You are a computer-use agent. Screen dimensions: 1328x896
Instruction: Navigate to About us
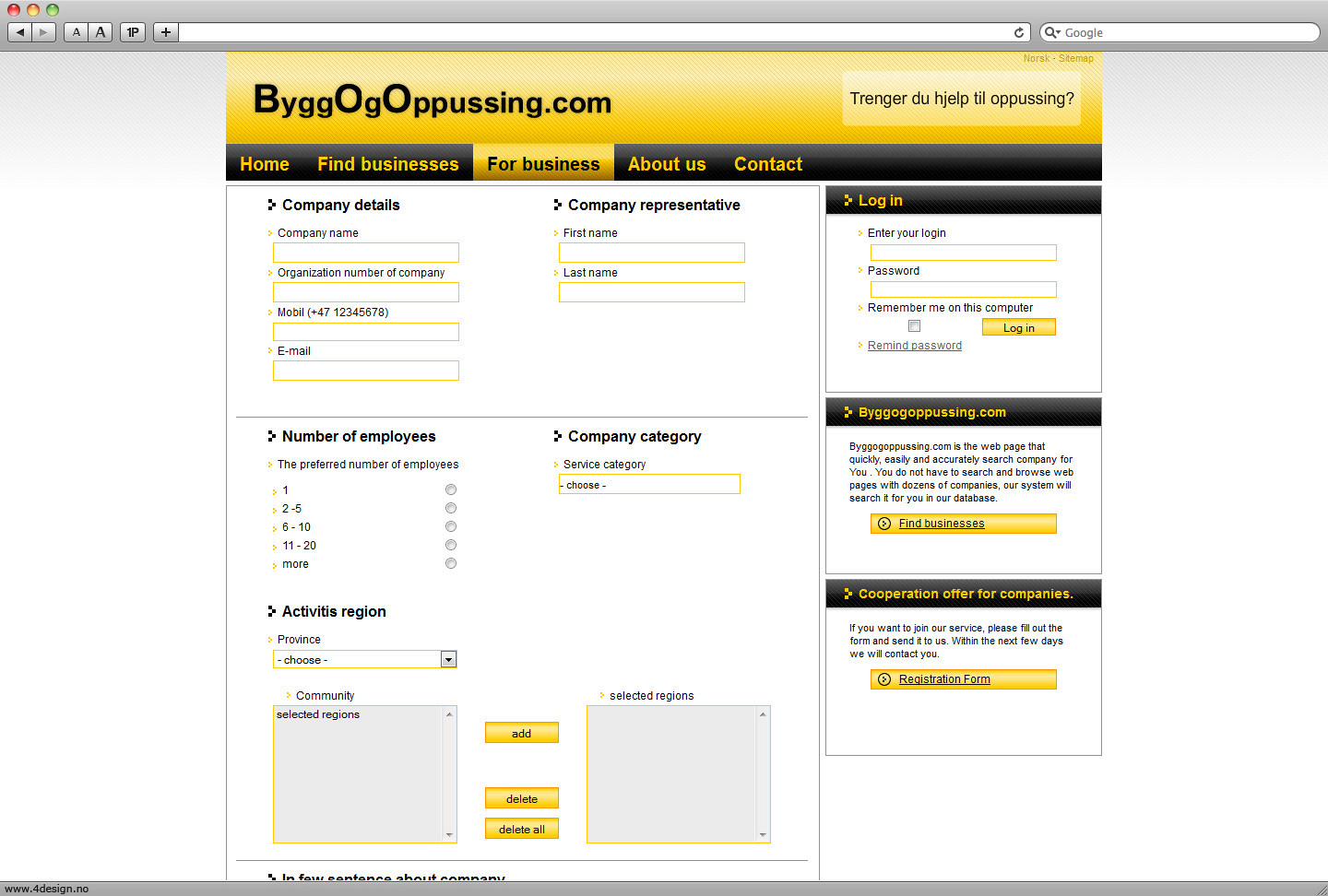pos(667,164)
